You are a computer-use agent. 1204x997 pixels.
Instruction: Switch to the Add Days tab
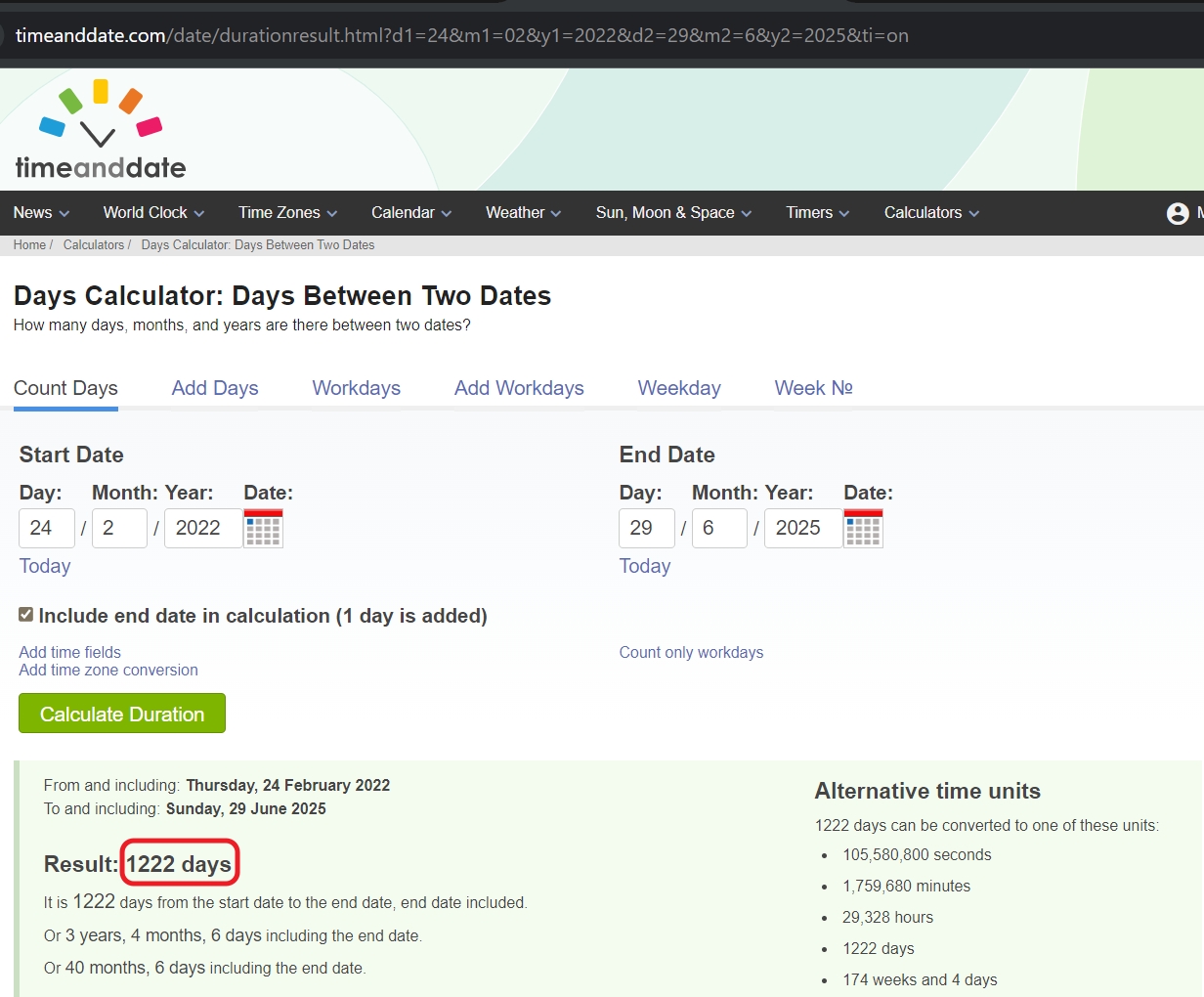click(215, 388)
